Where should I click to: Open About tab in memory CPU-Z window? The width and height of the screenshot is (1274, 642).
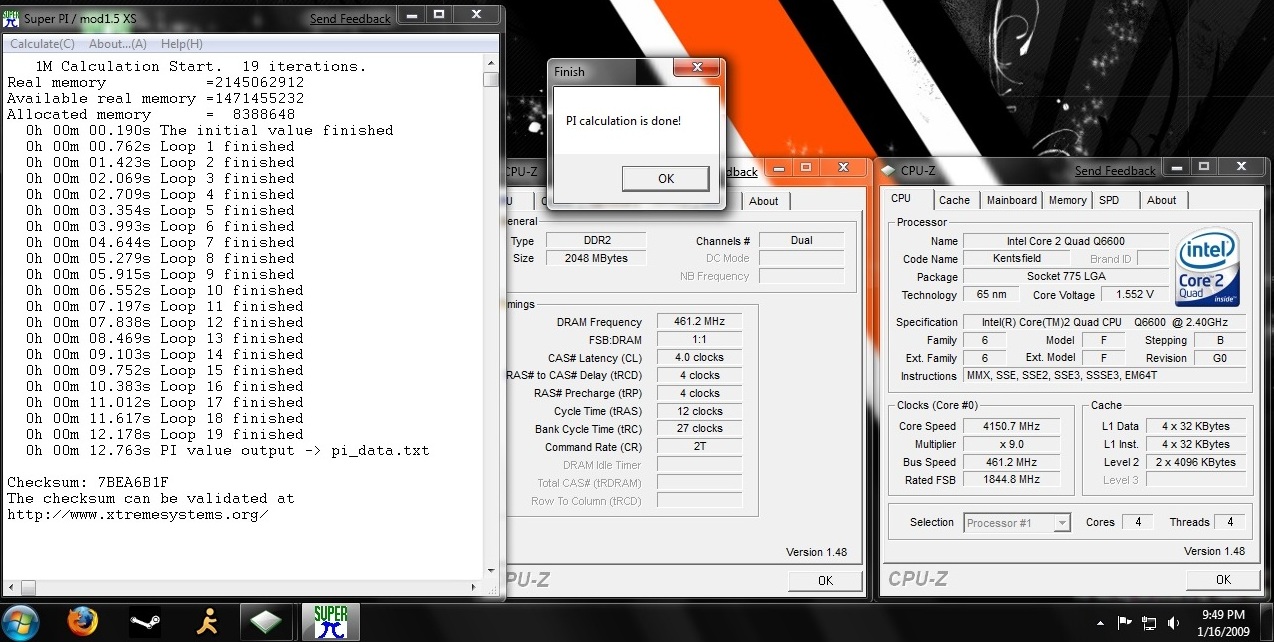click(763, 201)
